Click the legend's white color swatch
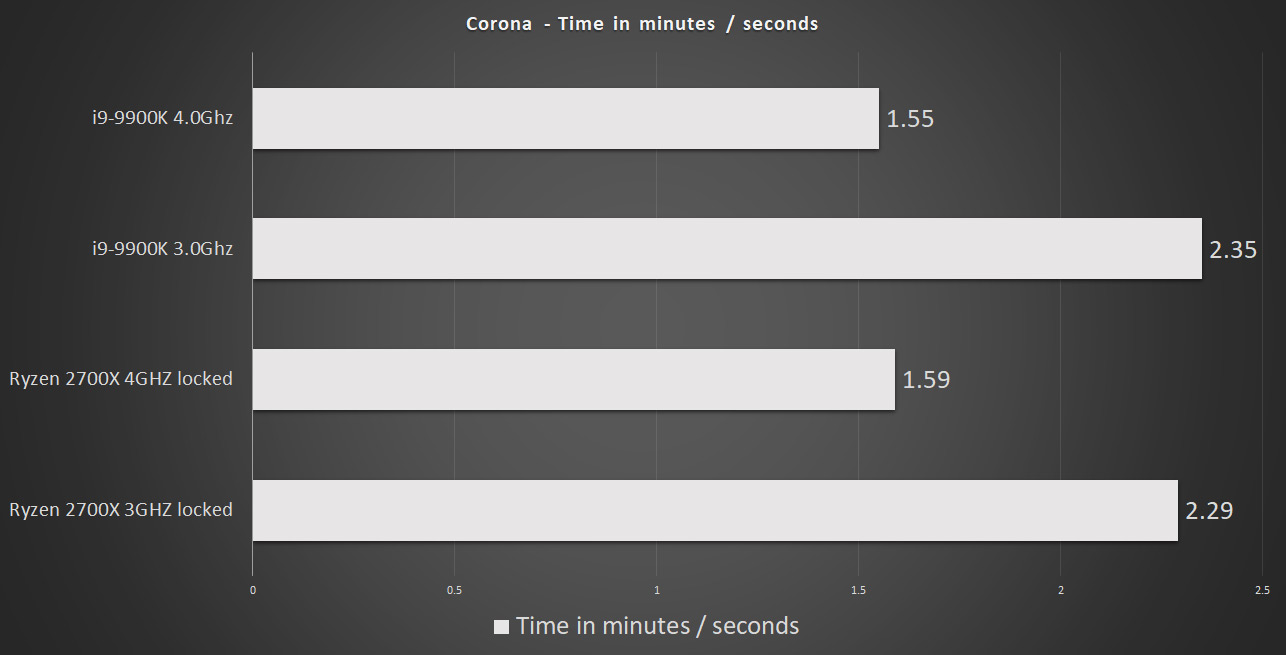The image size is (1286, 655). (502, 627)
